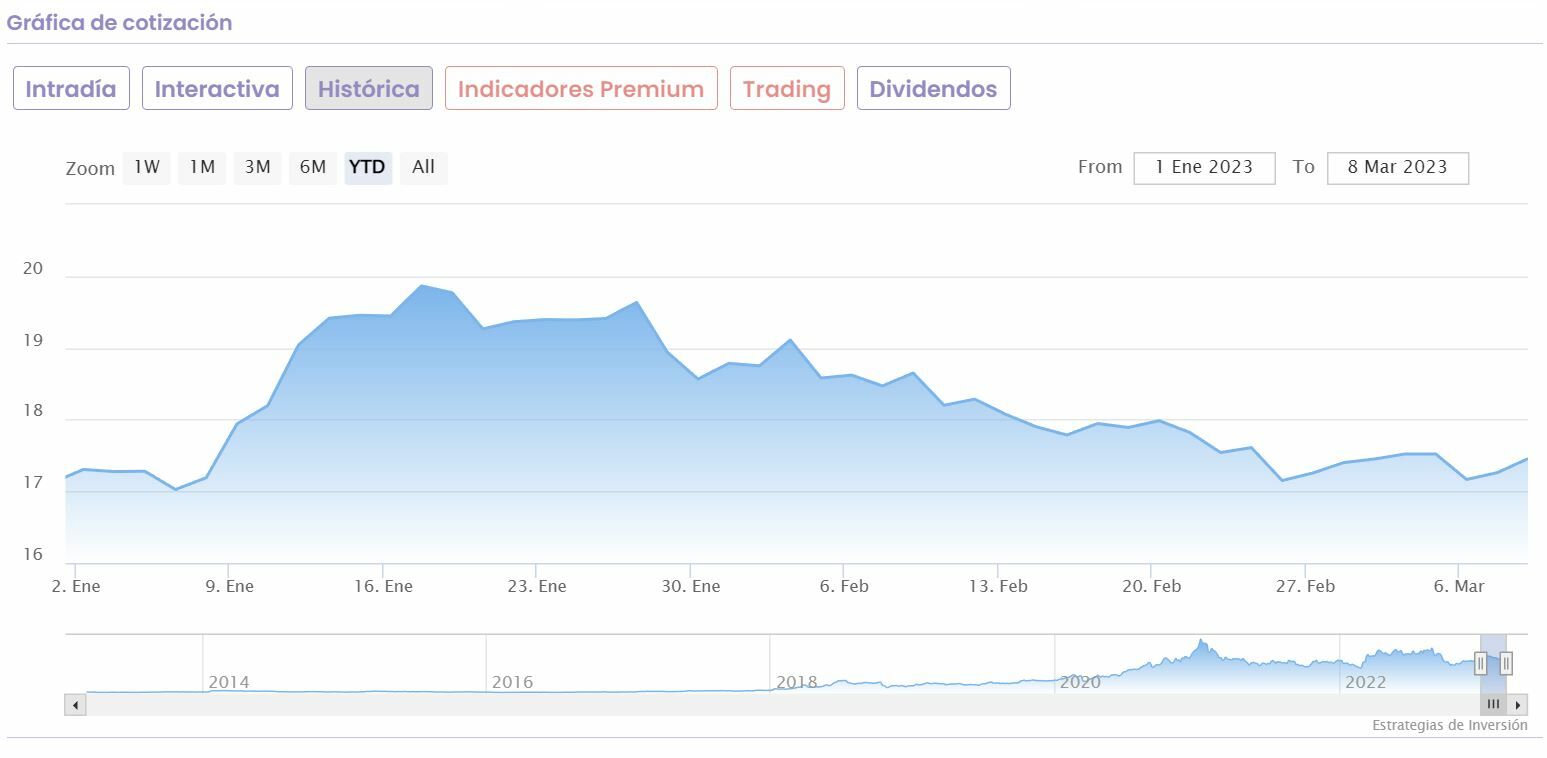Choose the YTD zoom option
The image size is (1547, 758).
(x=368, y=168)
